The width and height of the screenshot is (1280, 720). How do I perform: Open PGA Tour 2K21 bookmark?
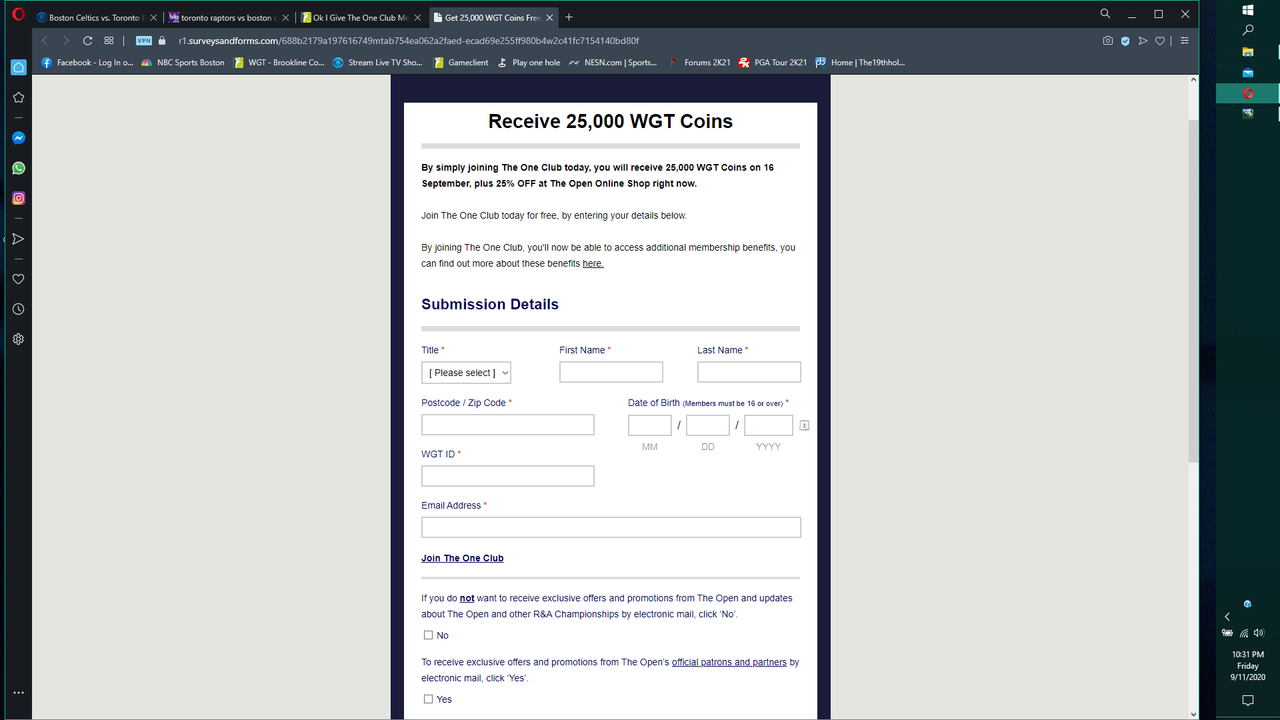pyautogui.click(x=773, y=62)
